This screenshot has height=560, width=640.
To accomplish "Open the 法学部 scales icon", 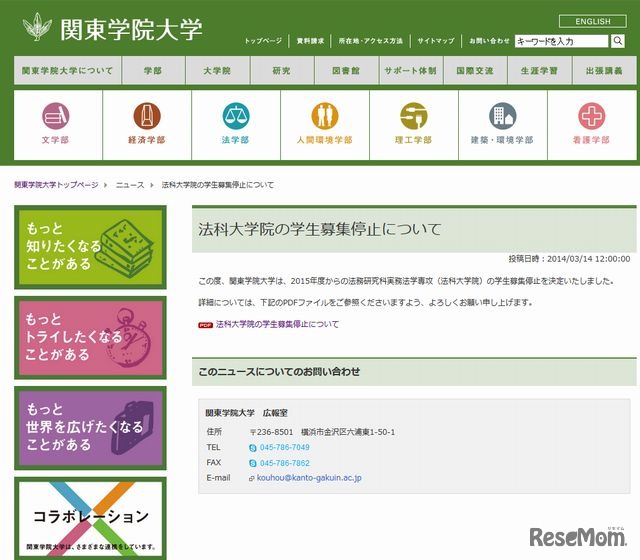I will 236,116.
